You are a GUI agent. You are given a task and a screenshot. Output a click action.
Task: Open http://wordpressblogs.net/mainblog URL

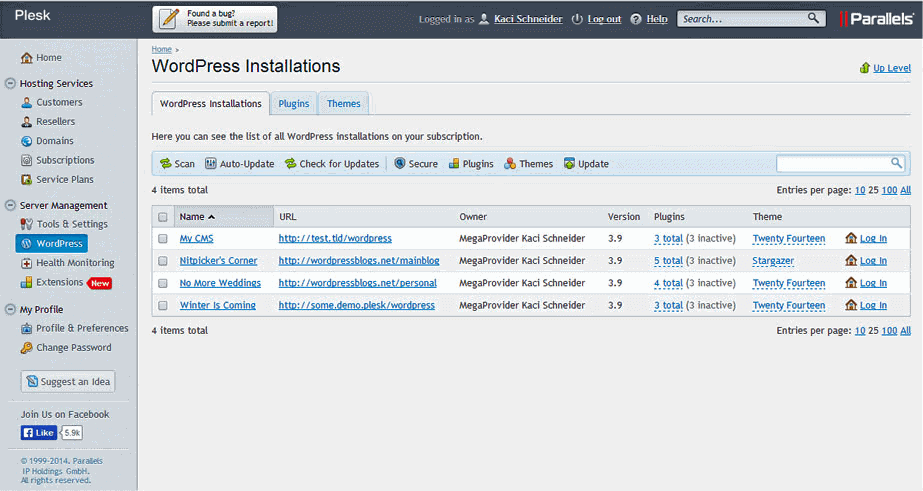(359, 261)
